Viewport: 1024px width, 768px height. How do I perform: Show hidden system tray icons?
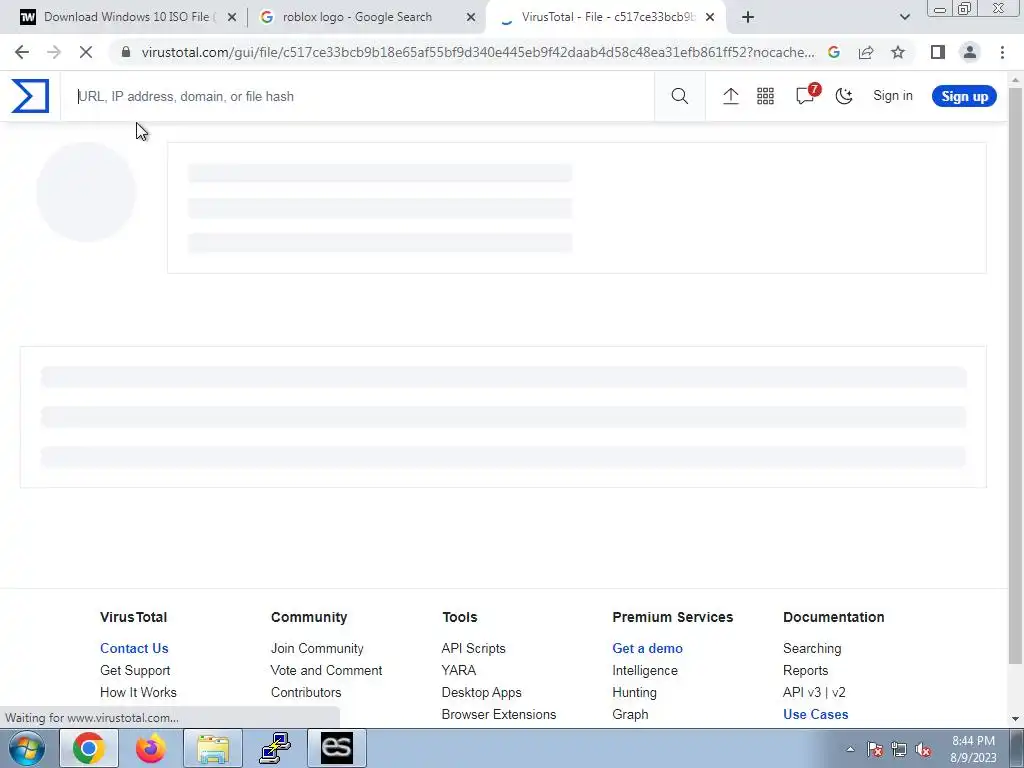click(850, 749)
